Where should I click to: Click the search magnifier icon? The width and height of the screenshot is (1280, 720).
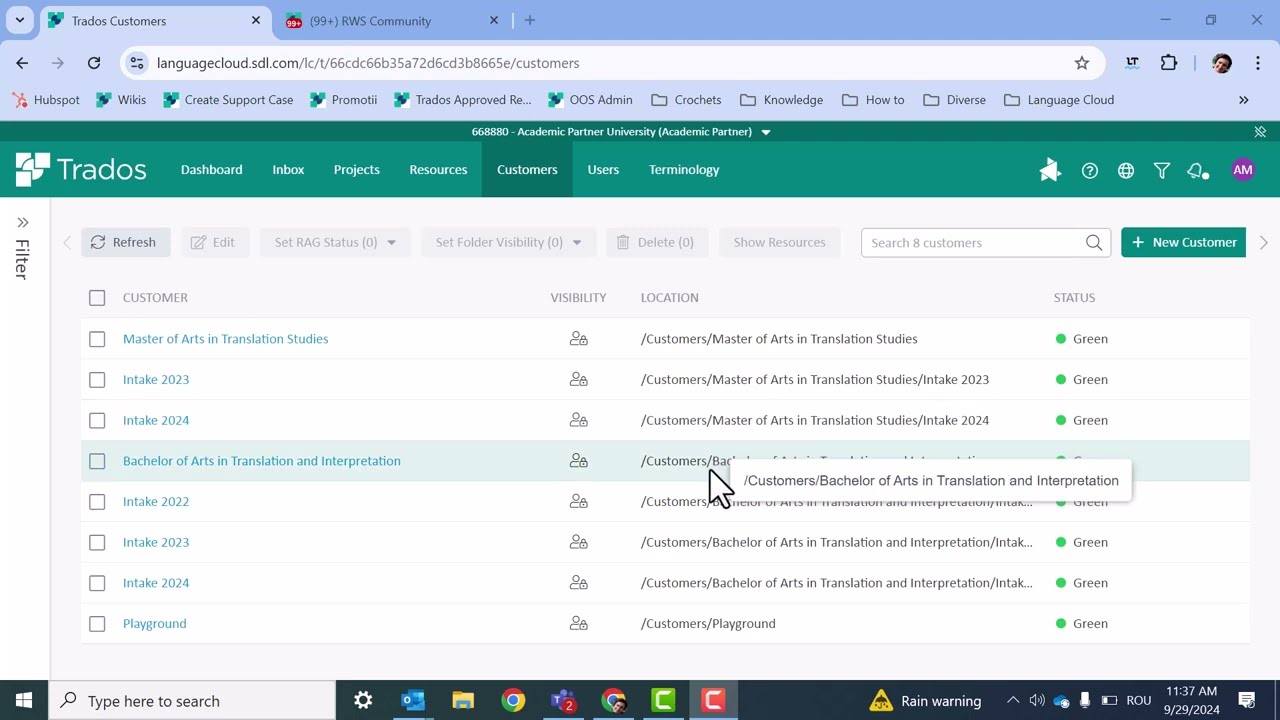coord(1094,242)
